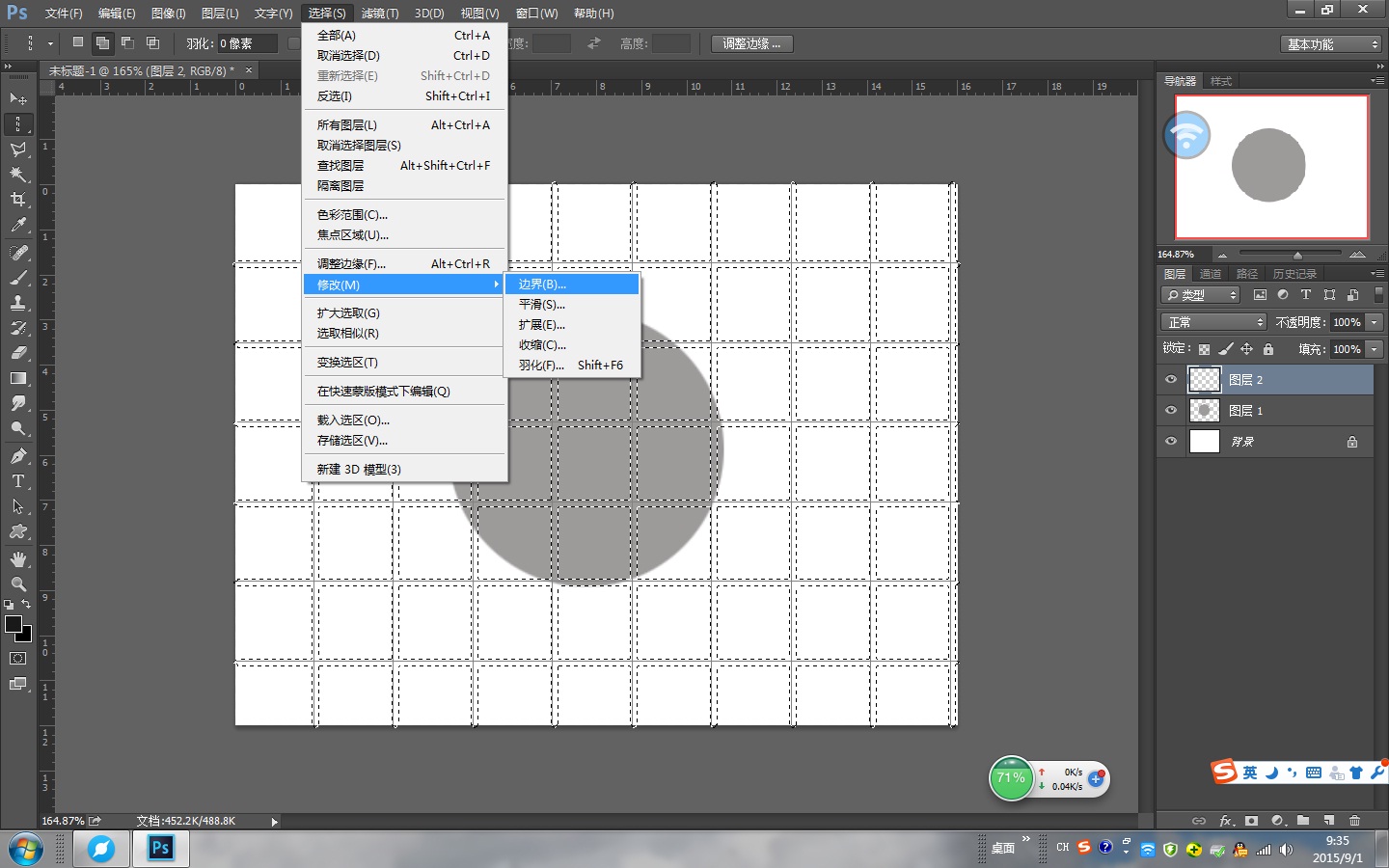Swap foreground and background colors
Viewport: 1389px width, 868px height.
[27, 604]
